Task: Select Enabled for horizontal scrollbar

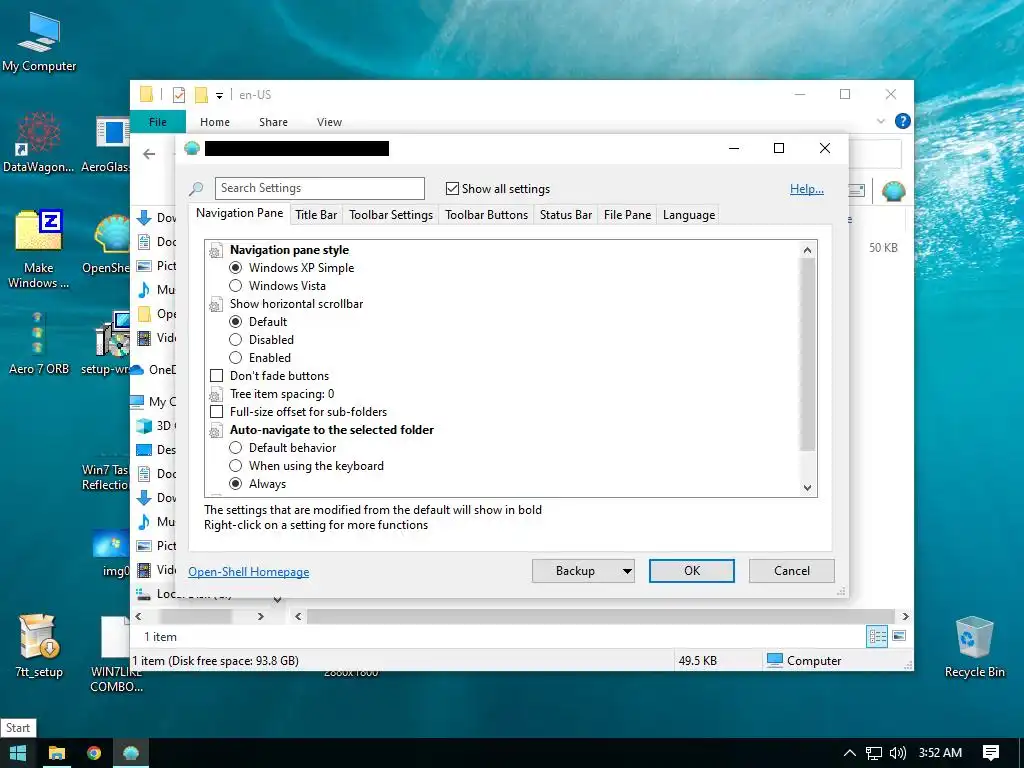Action: tap(236, 357)
